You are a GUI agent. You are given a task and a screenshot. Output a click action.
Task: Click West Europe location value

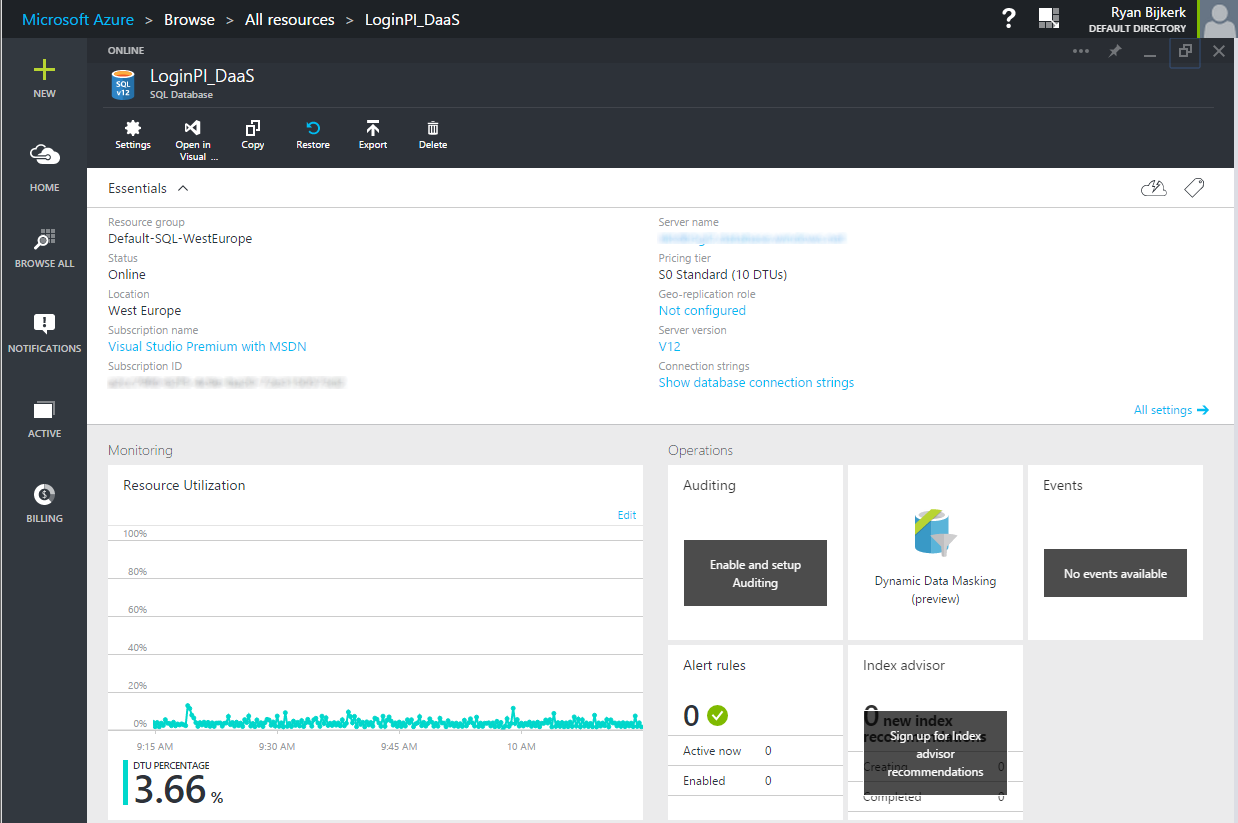(x=144, y=311)
